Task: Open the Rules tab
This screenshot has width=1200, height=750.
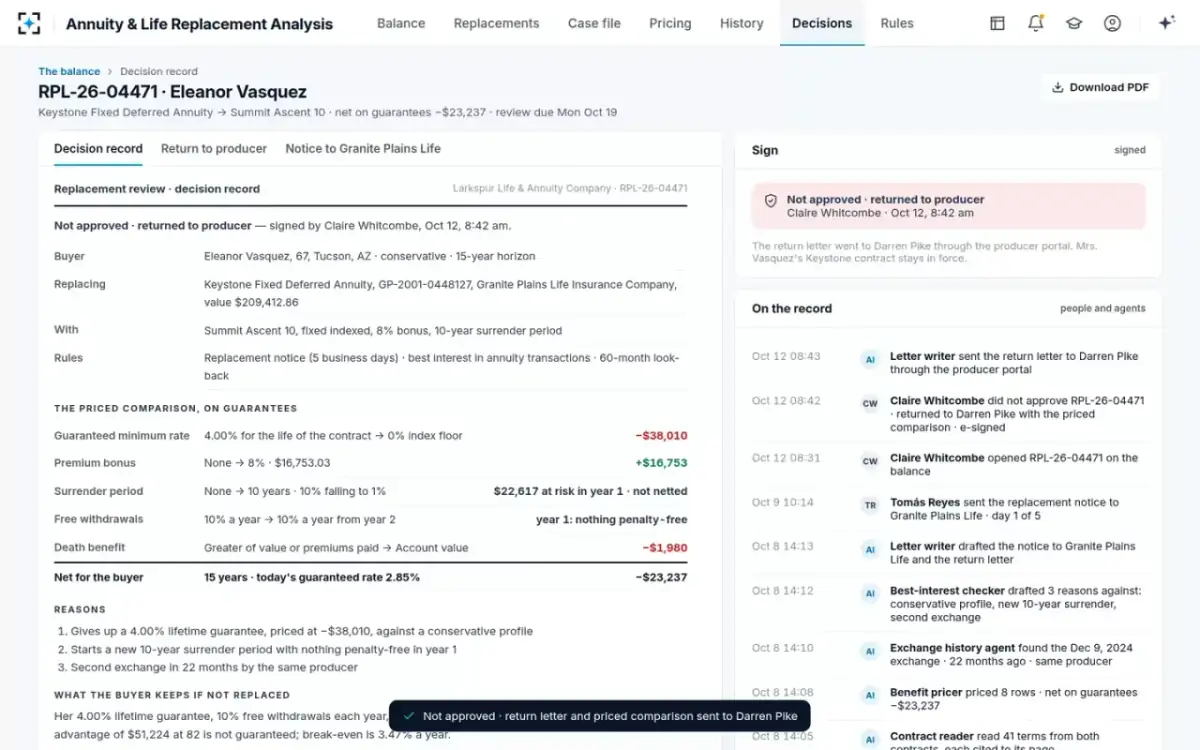Action: point(897,23)
